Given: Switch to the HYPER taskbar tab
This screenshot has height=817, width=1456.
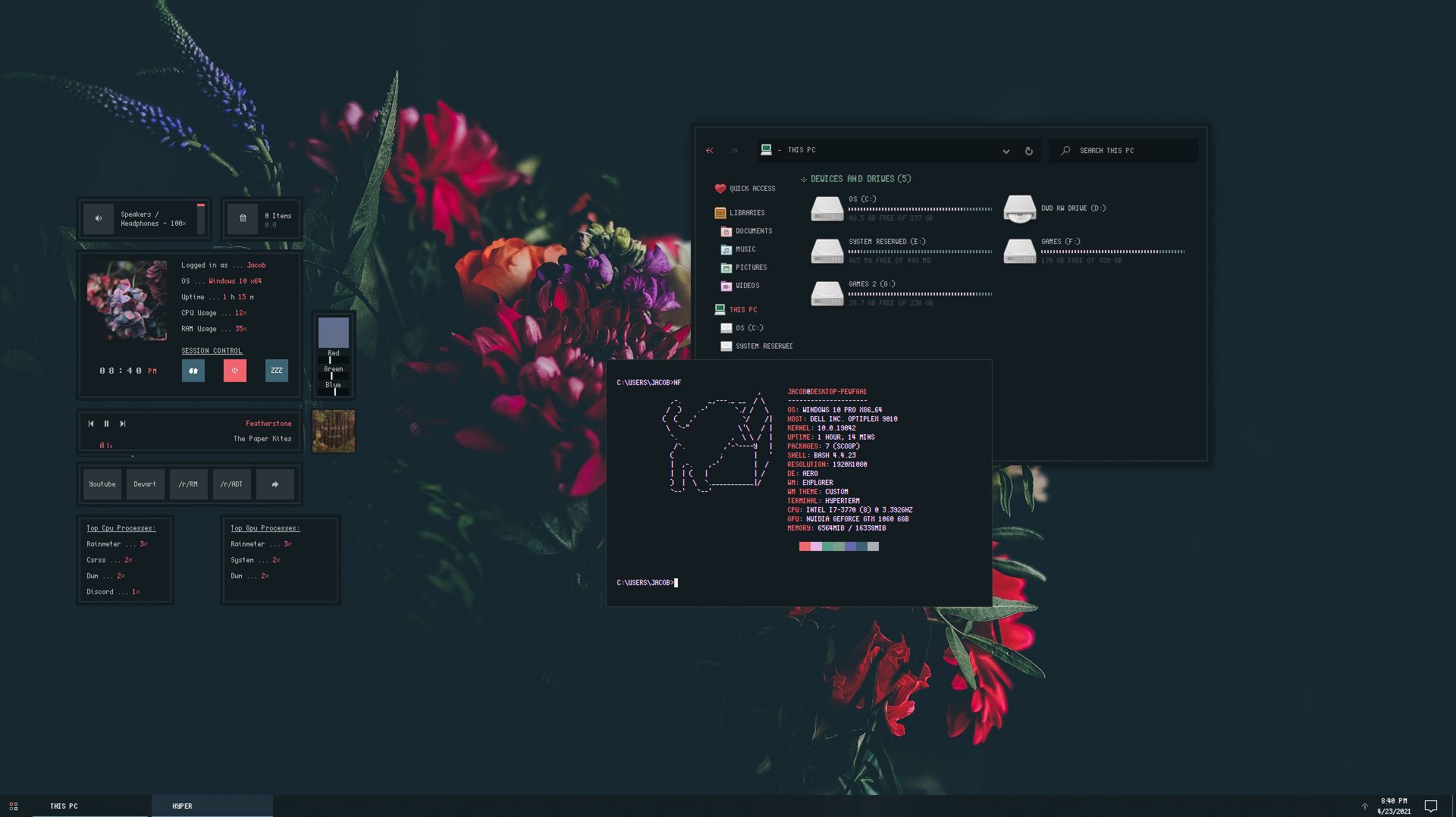Looking at the screenshot, I should point(182,806).
